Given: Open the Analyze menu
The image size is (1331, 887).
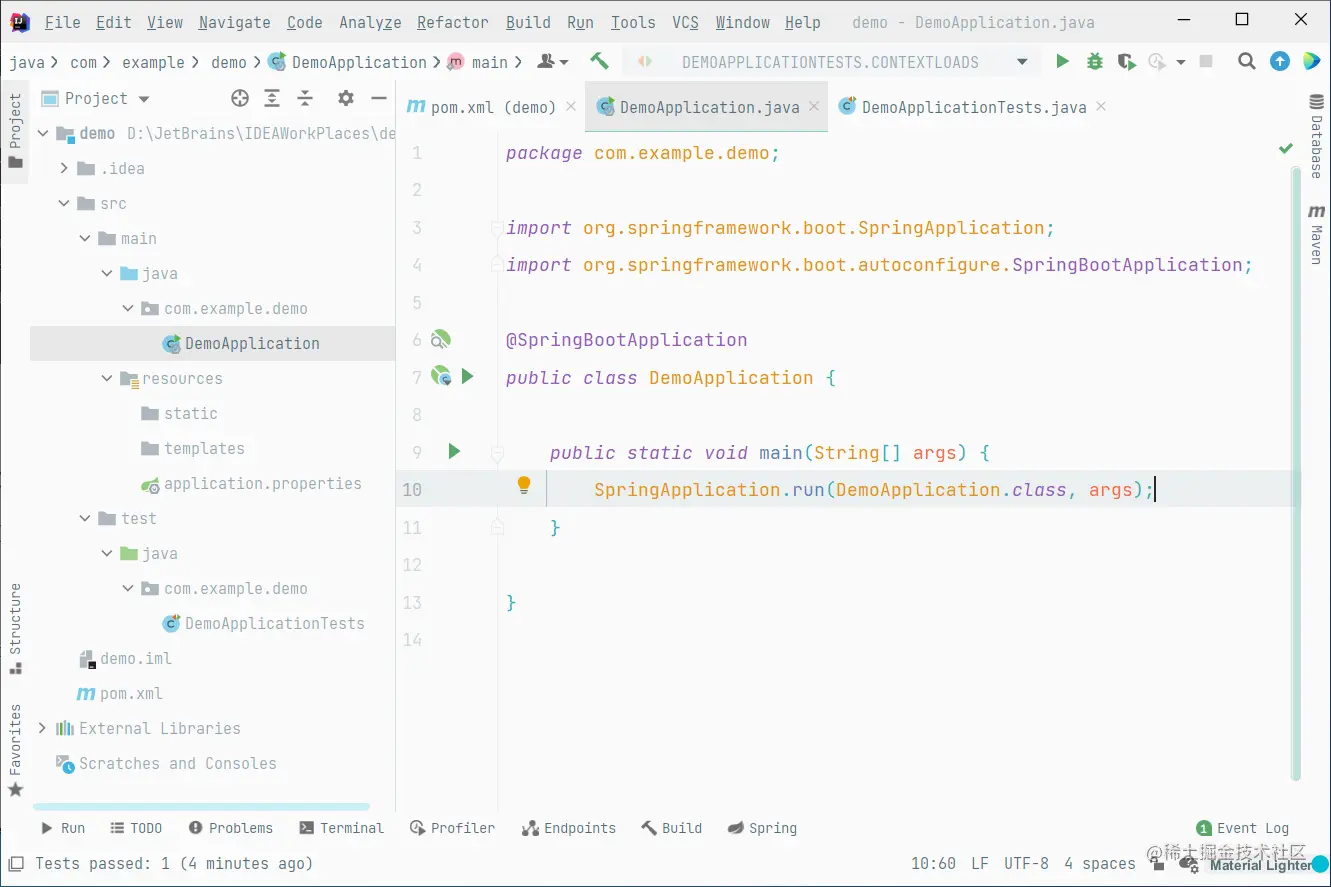Looking at the screenshot, I should point(370,22).
